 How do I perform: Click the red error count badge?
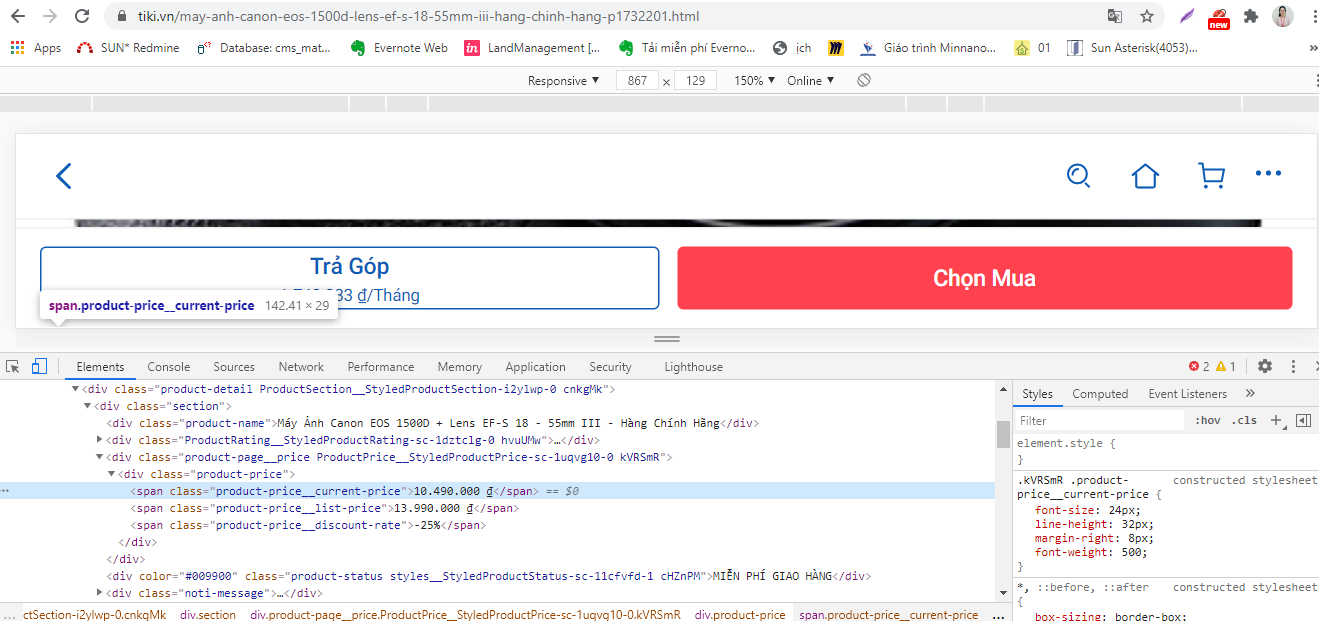click(1198, 366)
